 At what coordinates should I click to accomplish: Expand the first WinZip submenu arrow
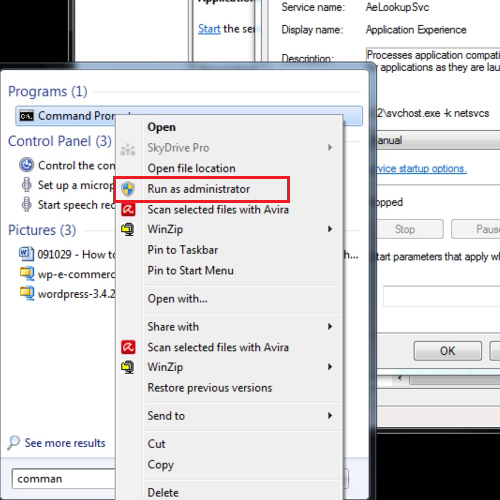[x=330, y=229]
